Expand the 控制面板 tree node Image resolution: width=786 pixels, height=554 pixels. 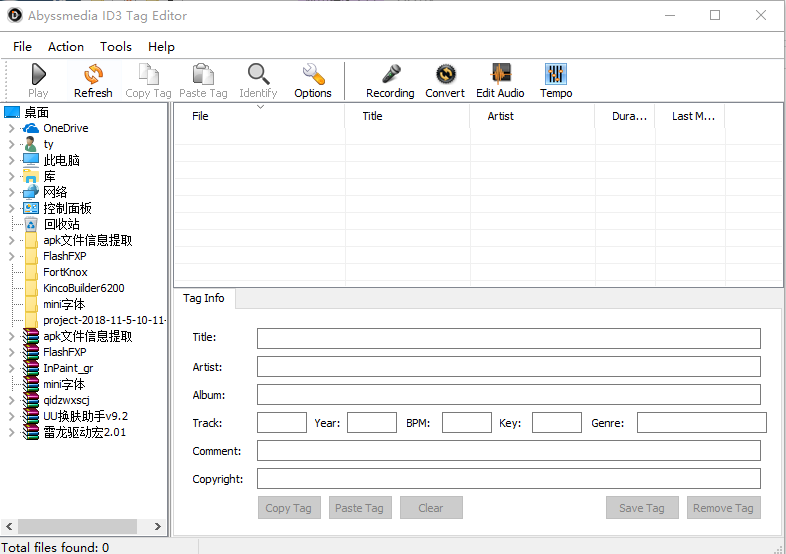[x=11, y=208]
